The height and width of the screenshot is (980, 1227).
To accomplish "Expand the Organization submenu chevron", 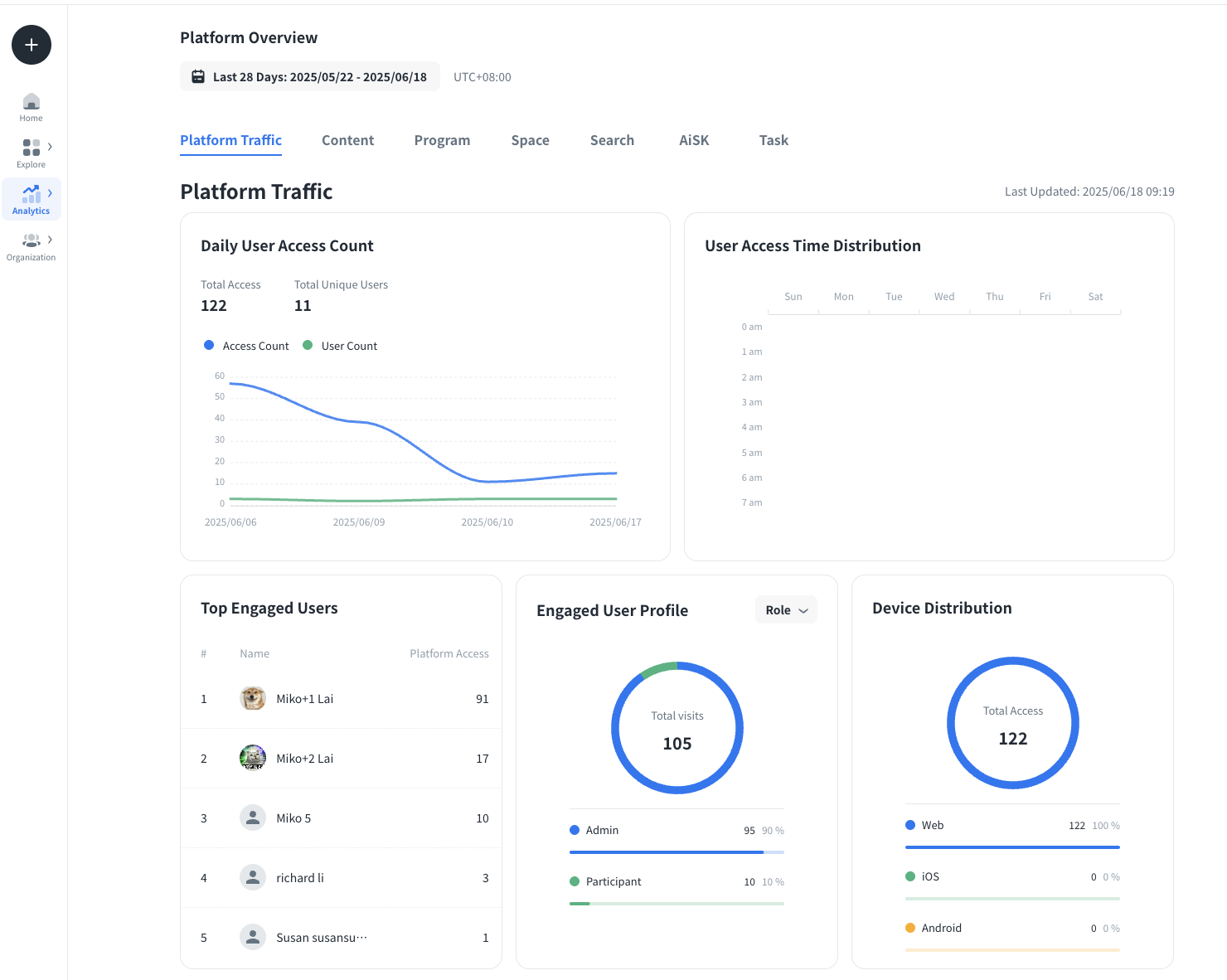I will click(51, 240).
